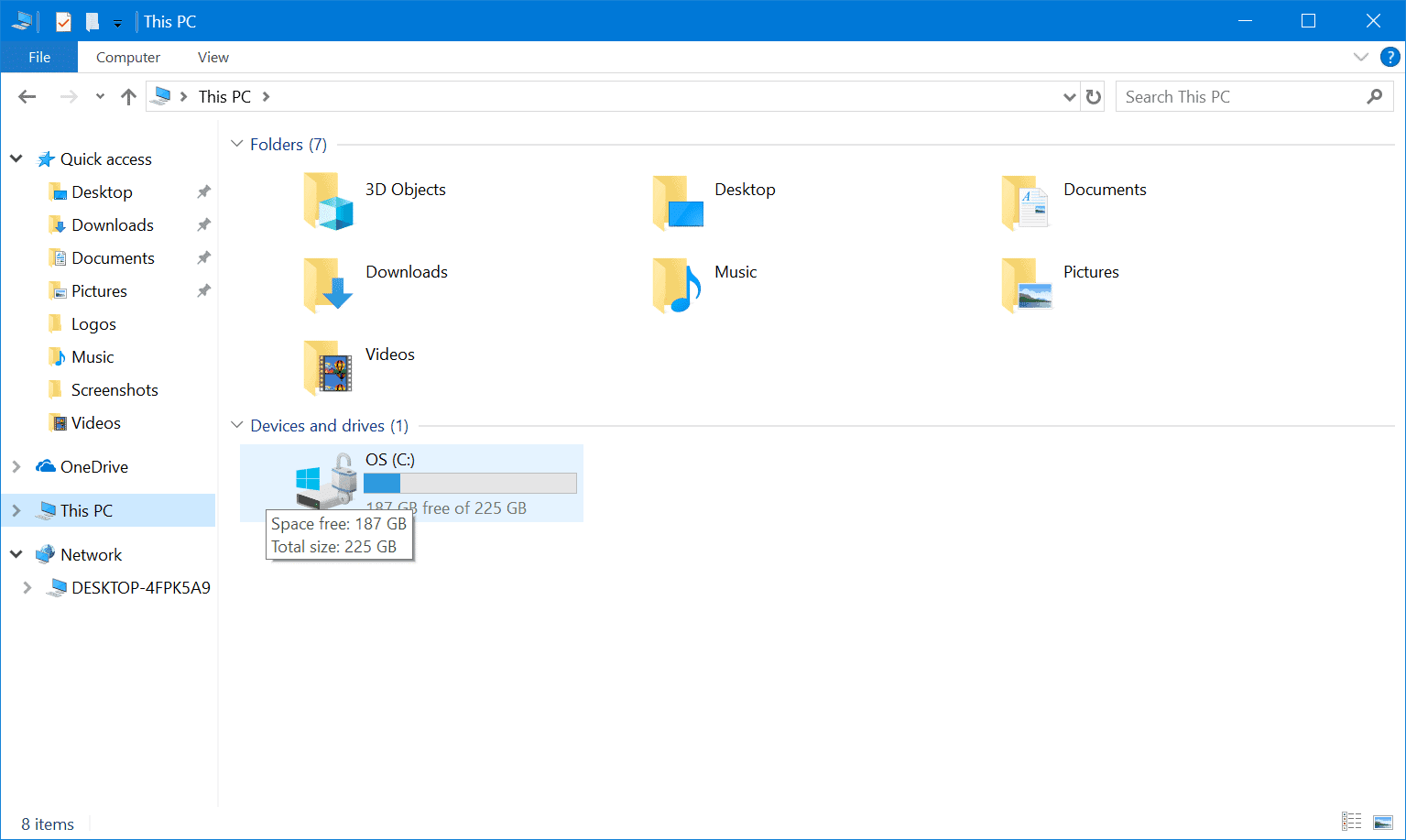The image size is (1406, 840).
Task: Collapse the Devices and drives section
Action: (x=236, y=425)
